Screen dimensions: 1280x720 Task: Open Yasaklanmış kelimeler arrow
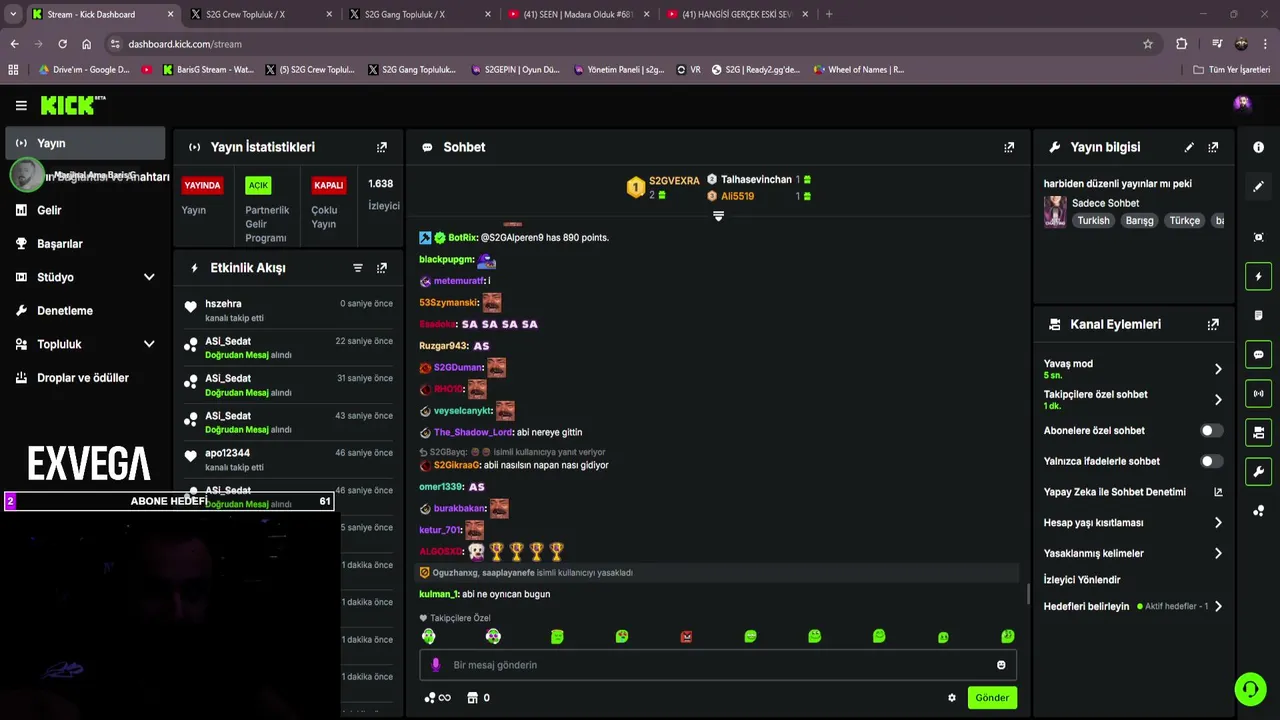click(x=1218, y=553)
